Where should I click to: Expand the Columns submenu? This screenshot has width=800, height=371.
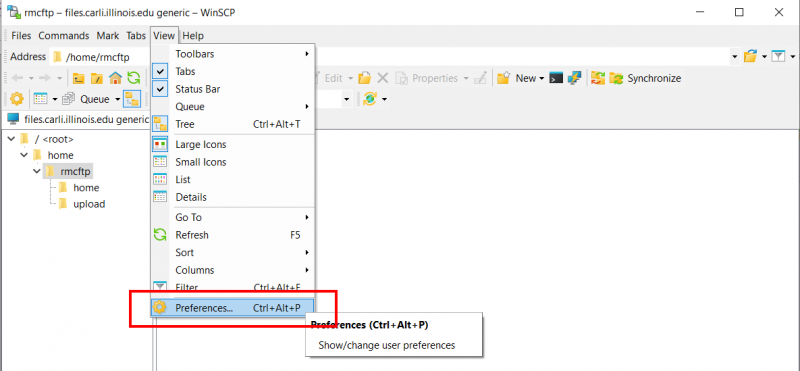coord(233,270)
